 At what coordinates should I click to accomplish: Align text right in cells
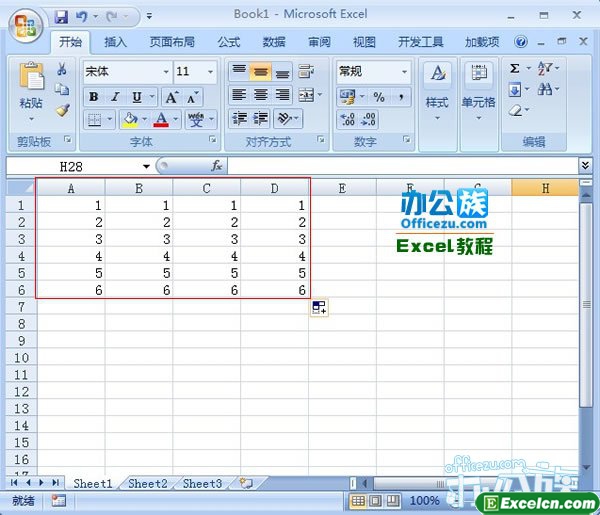point(282,94)
